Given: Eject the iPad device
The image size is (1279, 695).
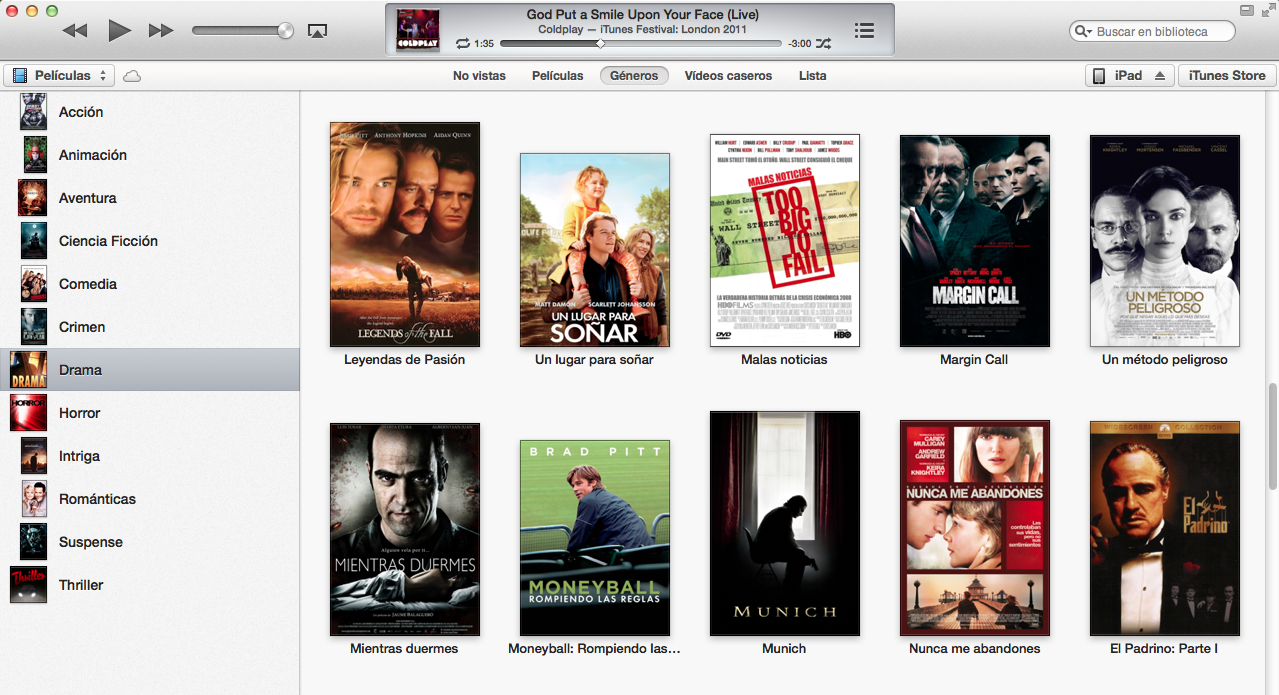Looking at the screenshot, I should click(x=1160, y=76).
